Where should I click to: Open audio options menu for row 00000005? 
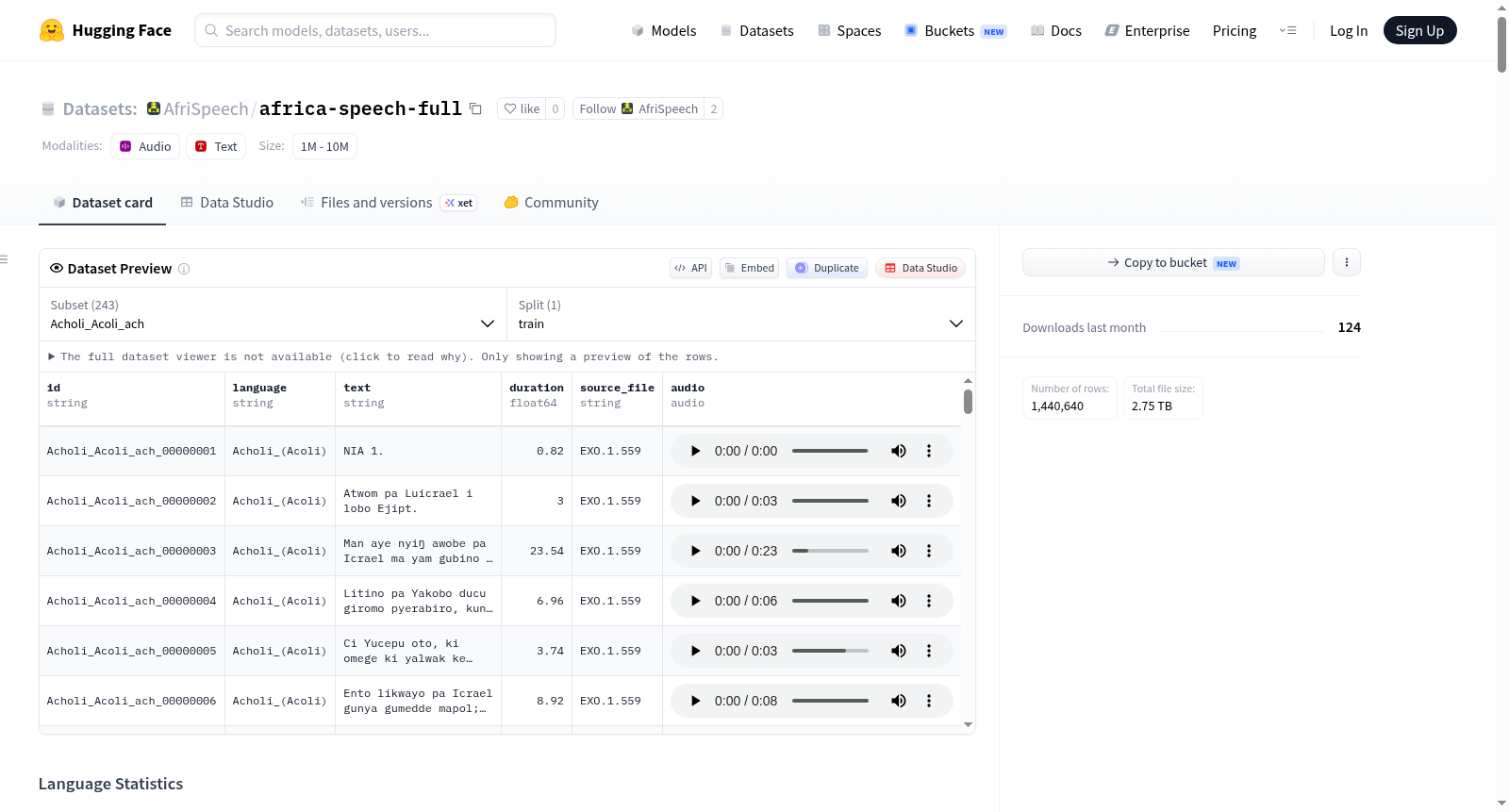[x=929, y=651]
